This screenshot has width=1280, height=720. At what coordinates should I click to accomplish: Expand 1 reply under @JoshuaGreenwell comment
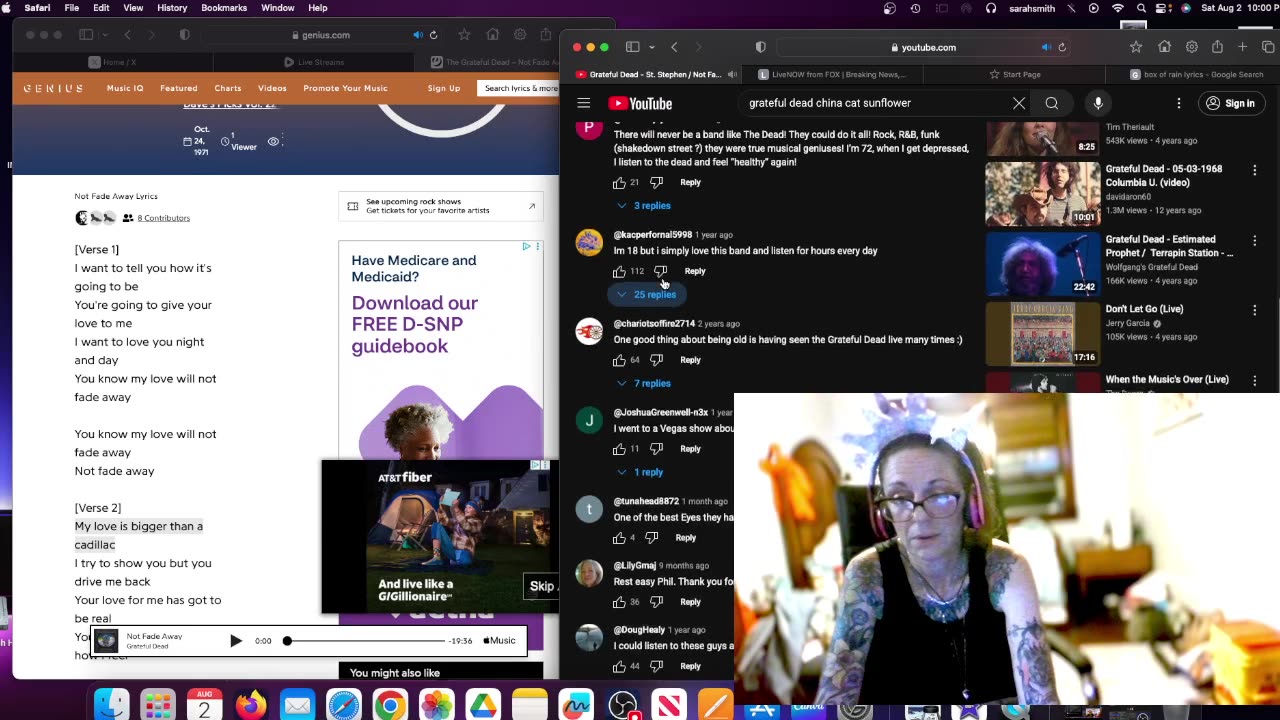[x=640, y=472]
